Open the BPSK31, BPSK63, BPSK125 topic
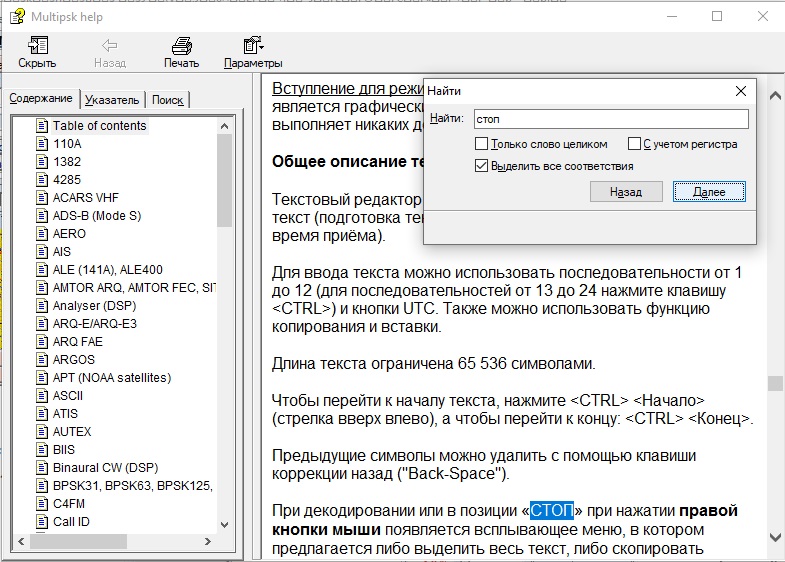785x562 pixels. tap(133, 486)
